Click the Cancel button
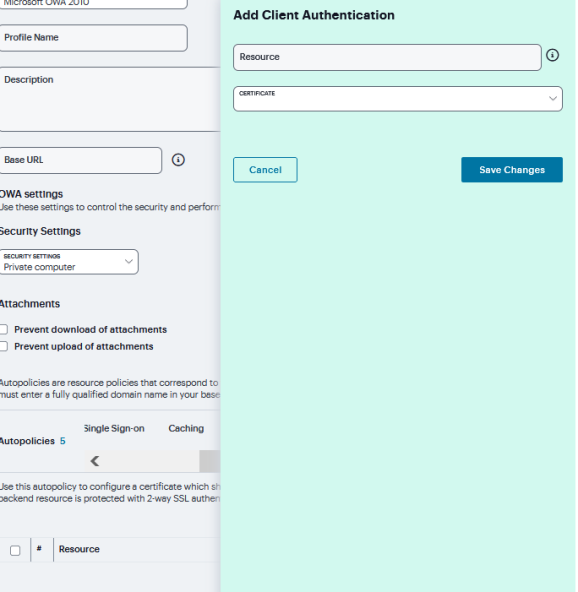 [x=265, y=170]
